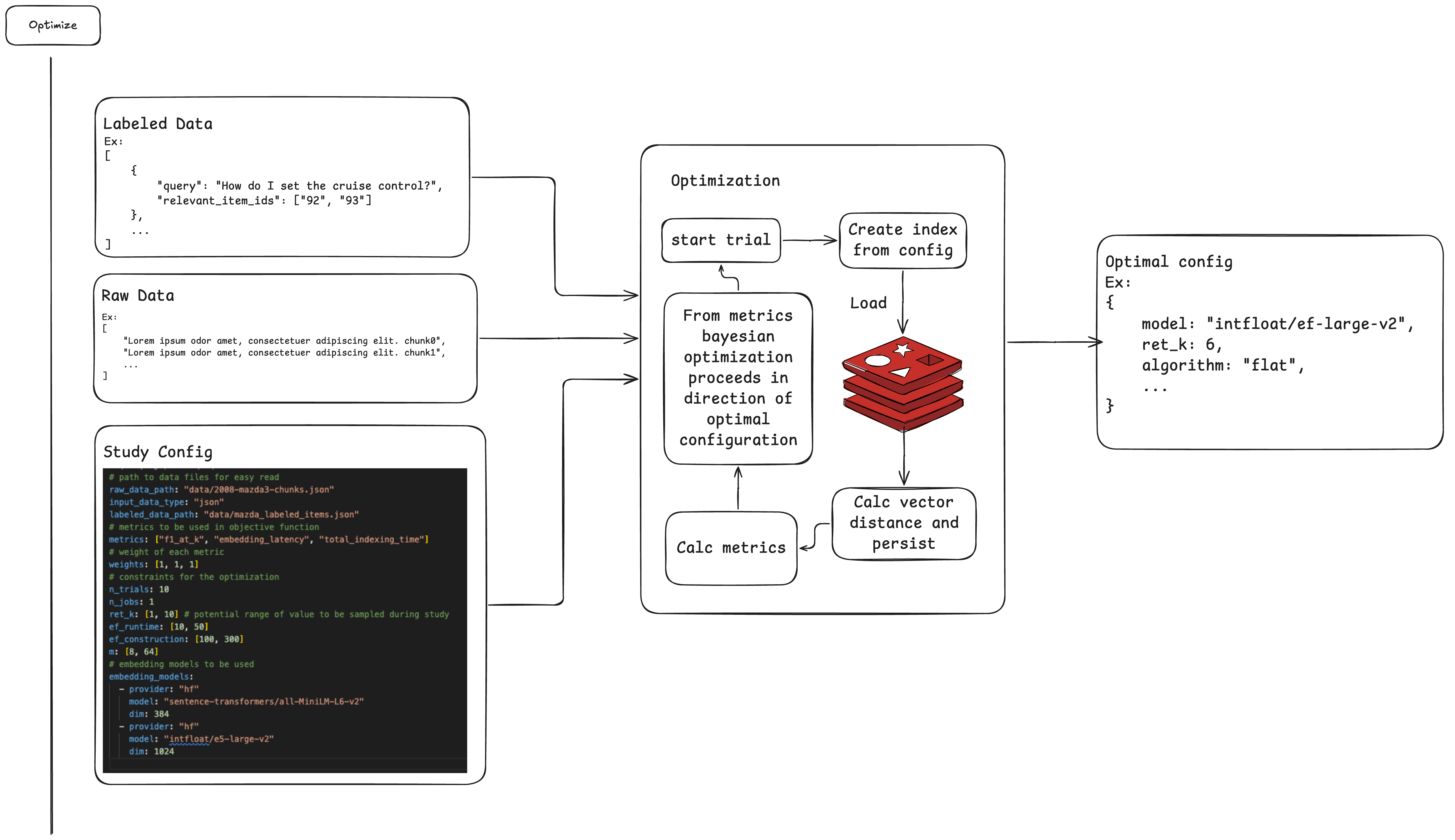Click the embedding models to be used comment
Viewport: 1455px width, 840px height.
point(181,664)
